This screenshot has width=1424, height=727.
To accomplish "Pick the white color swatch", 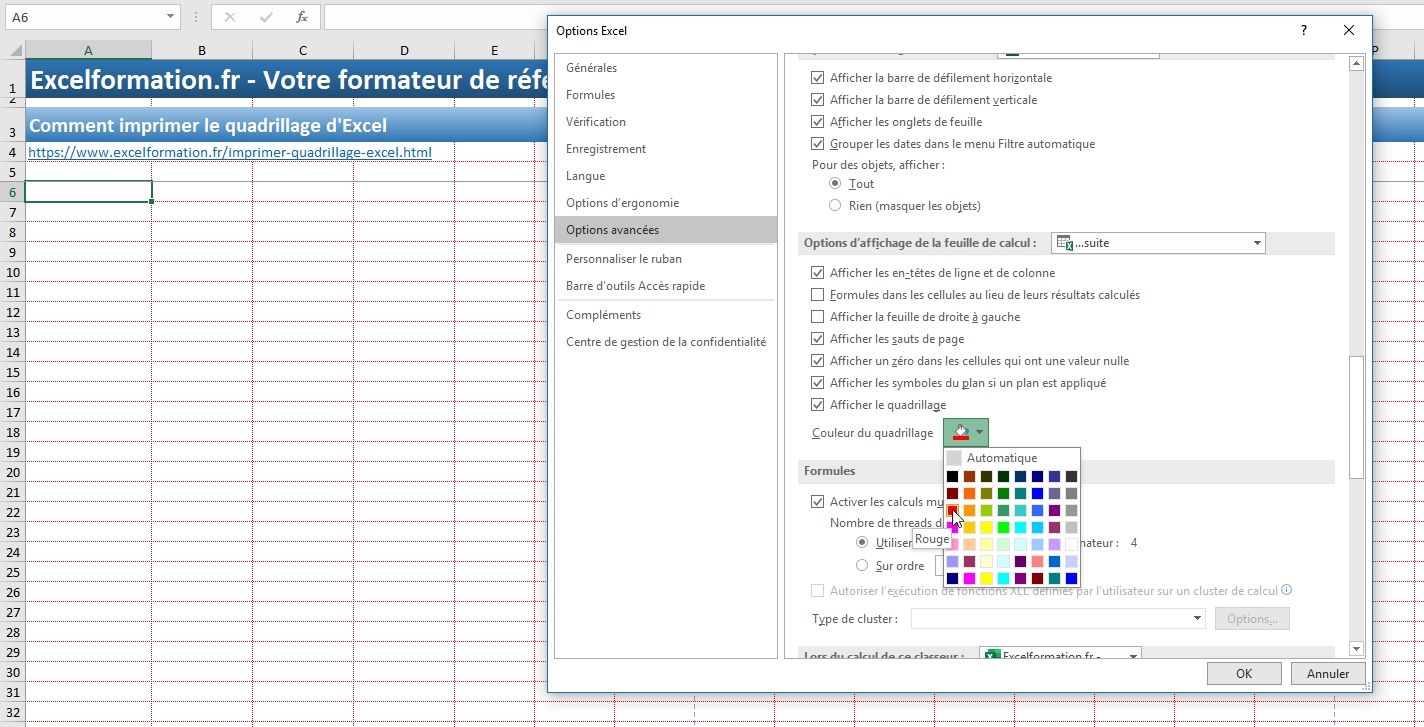I will coord(1071,544).
